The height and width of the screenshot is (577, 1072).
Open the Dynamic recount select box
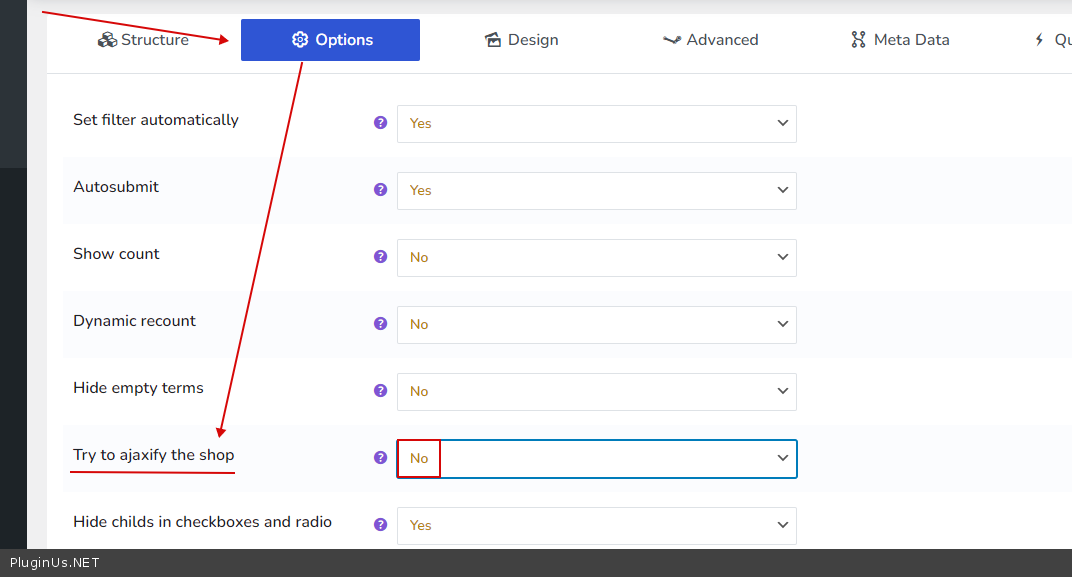click(596, 324)
